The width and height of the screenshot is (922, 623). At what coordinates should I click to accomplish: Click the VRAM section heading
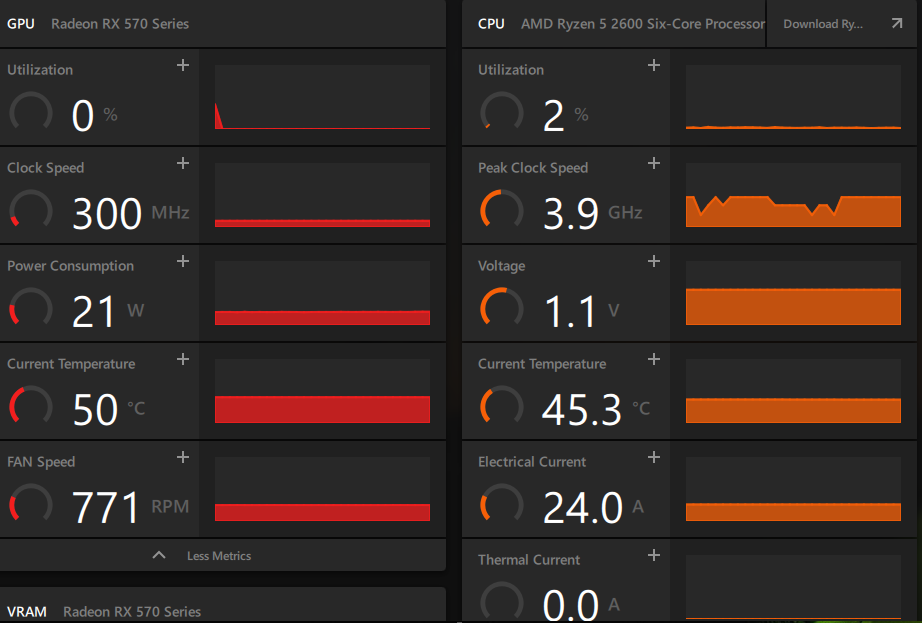pyautogui.click(x=26, y=612)
